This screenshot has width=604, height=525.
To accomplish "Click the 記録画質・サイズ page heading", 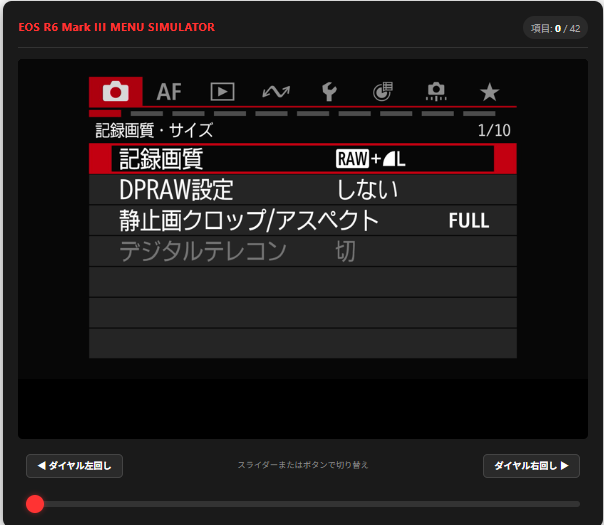I will (x=154, y=130).
